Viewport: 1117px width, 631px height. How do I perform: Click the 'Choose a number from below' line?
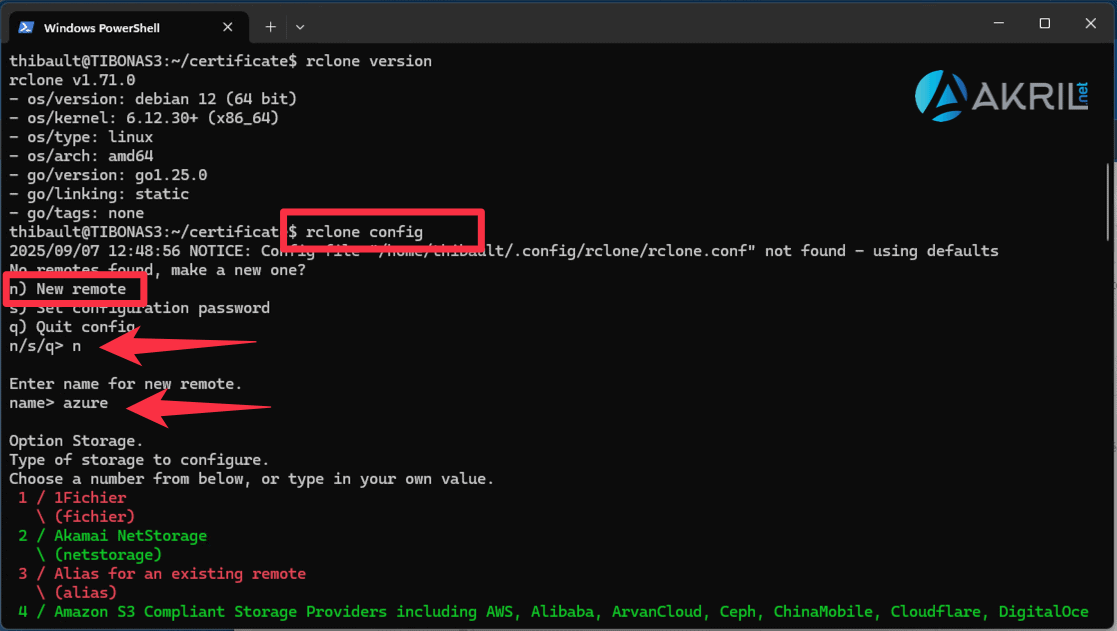[x=251, y=479]
